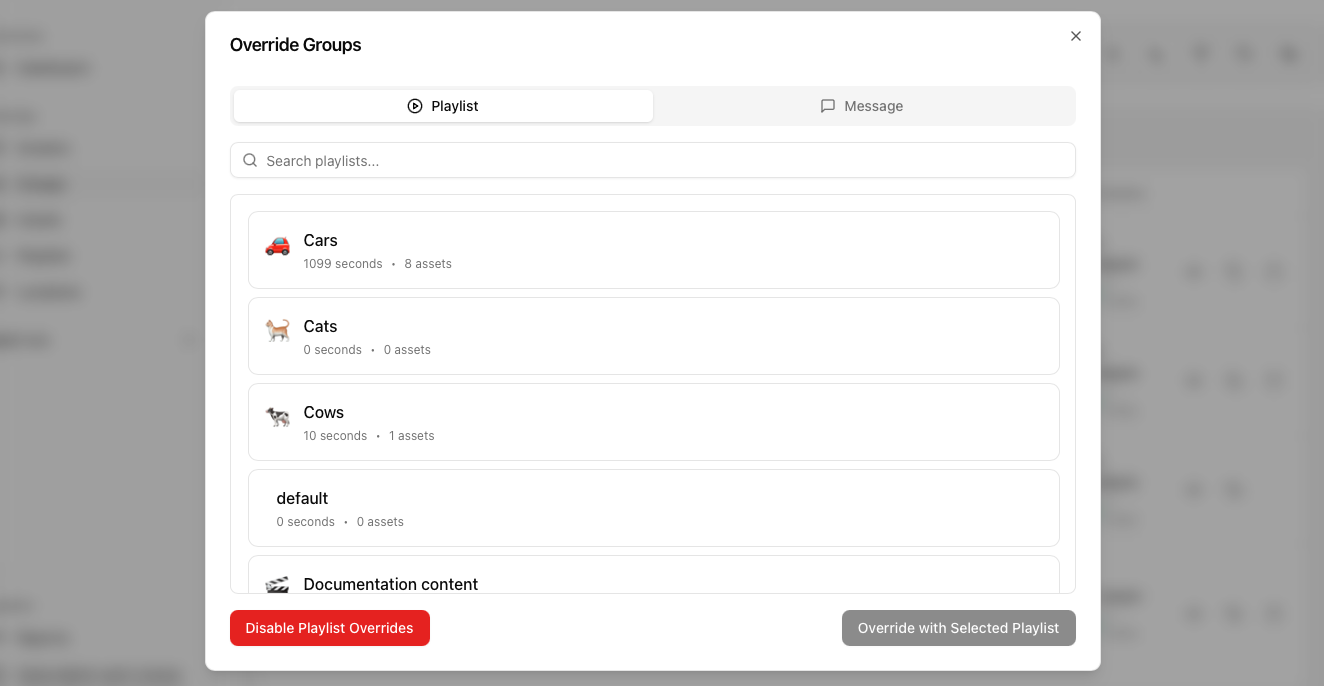Select the Cats playlist title

pyautogui.click(x=320, y=326)
